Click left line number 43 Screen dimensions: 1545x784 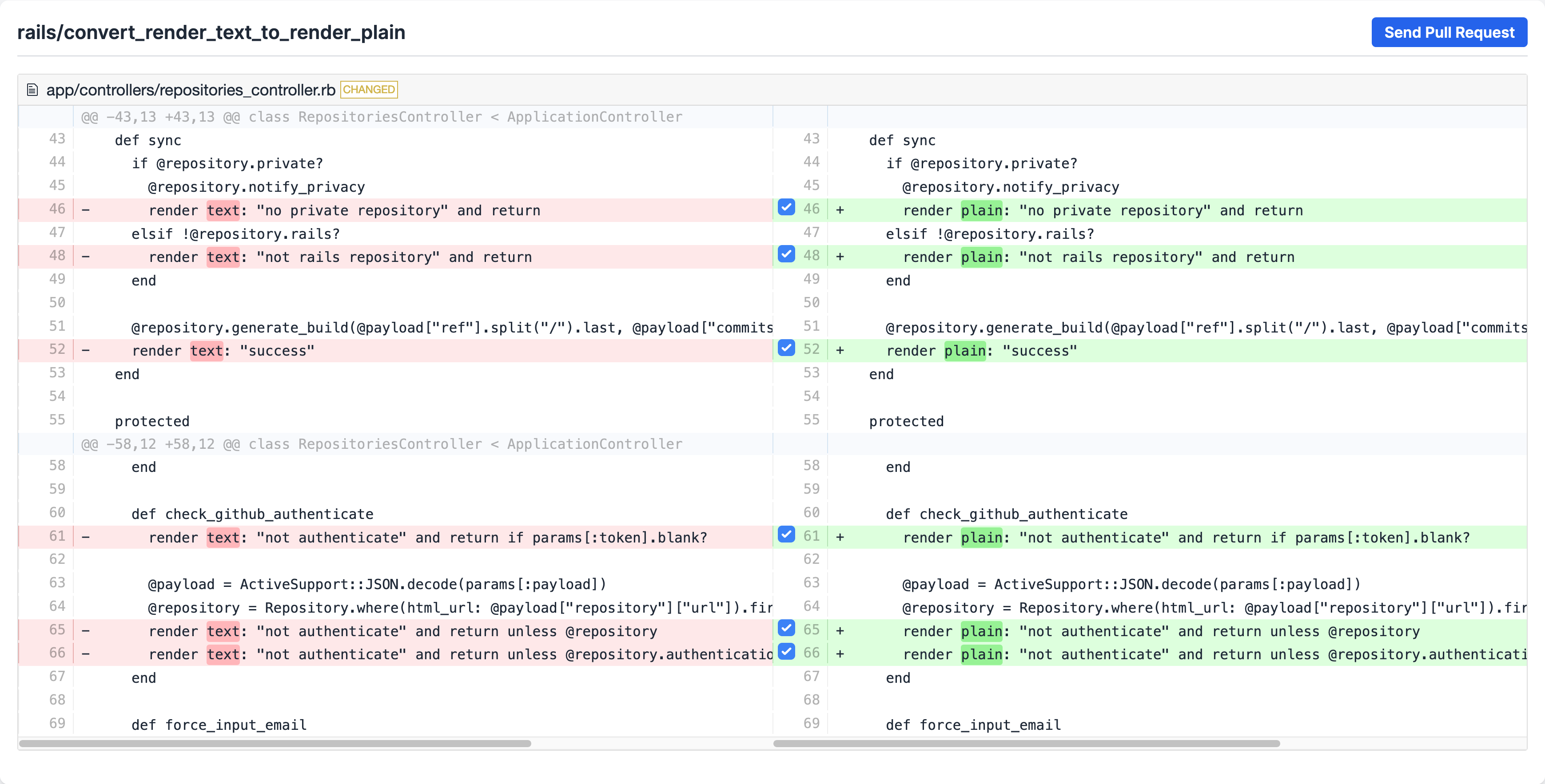coord(57,139)
